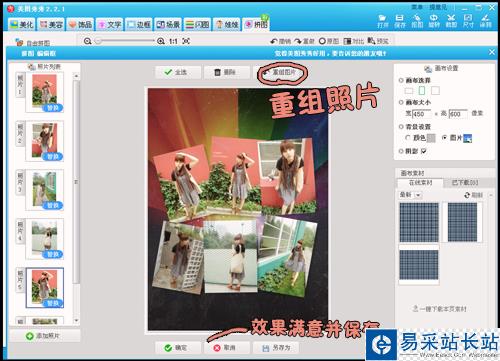This screenshot has height=361, width=500.
Task: Click the 替换 button on photo 1
Action: coord(53,108)
